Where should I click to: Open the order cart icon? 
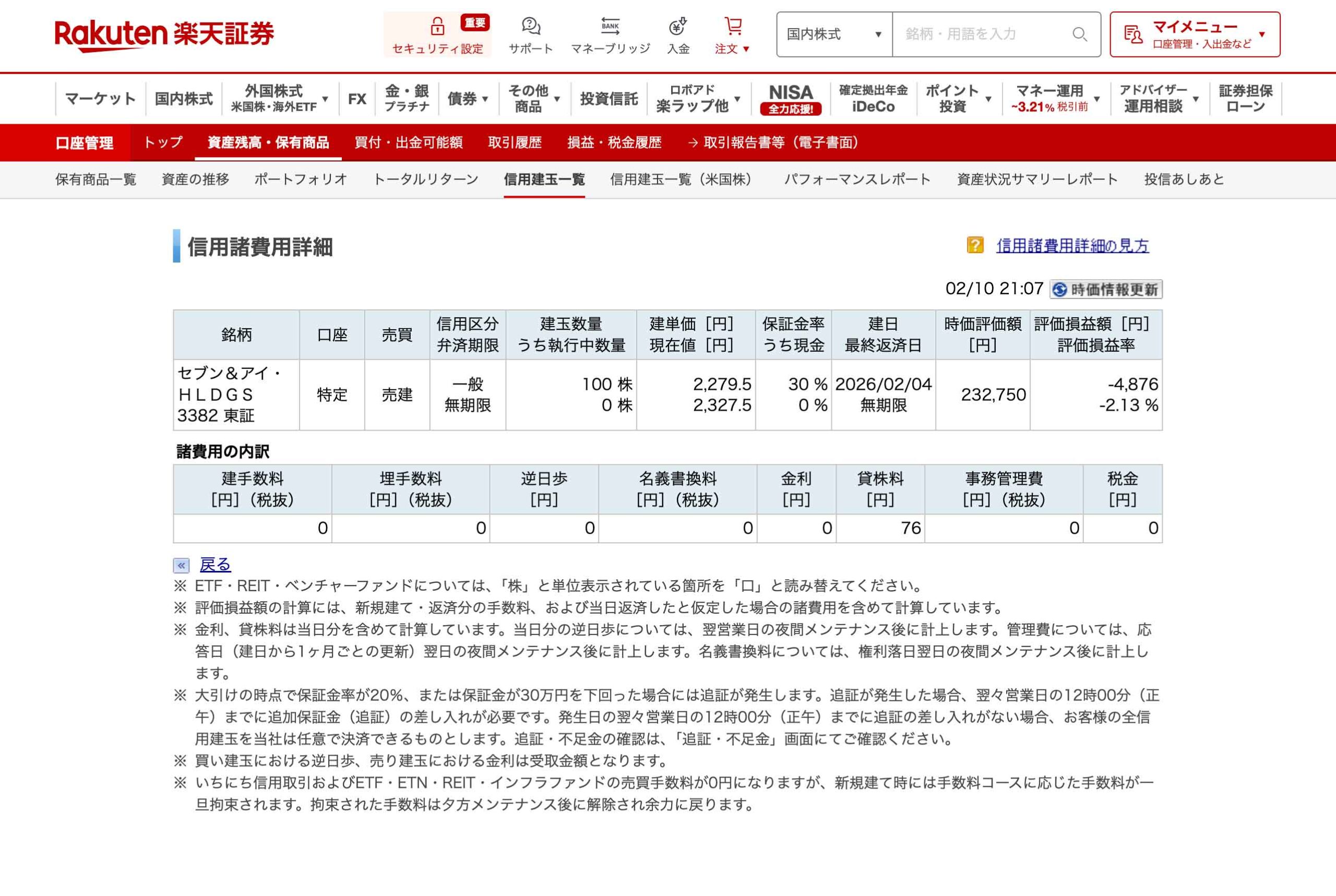(733, 26)
